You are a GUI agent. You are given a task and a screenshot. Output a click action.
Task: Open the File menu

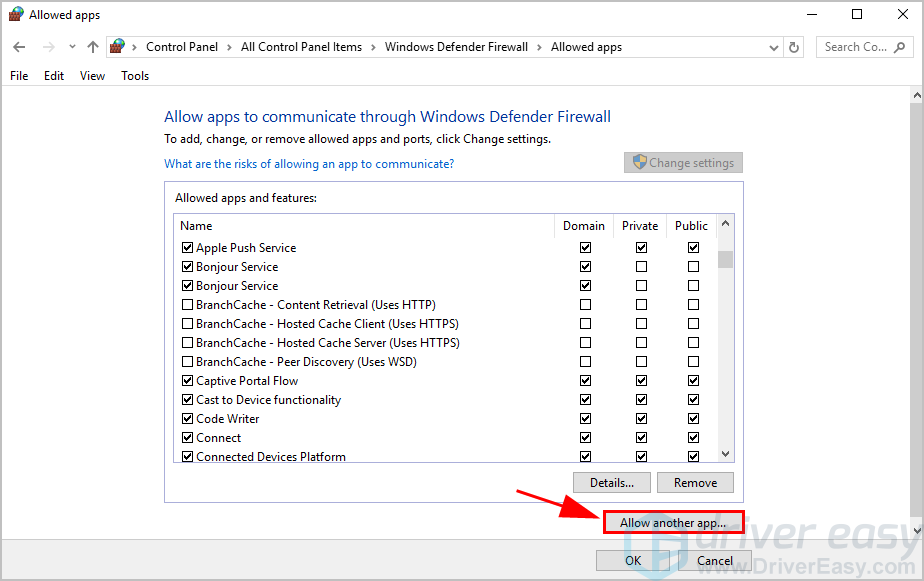pos(19,76)
